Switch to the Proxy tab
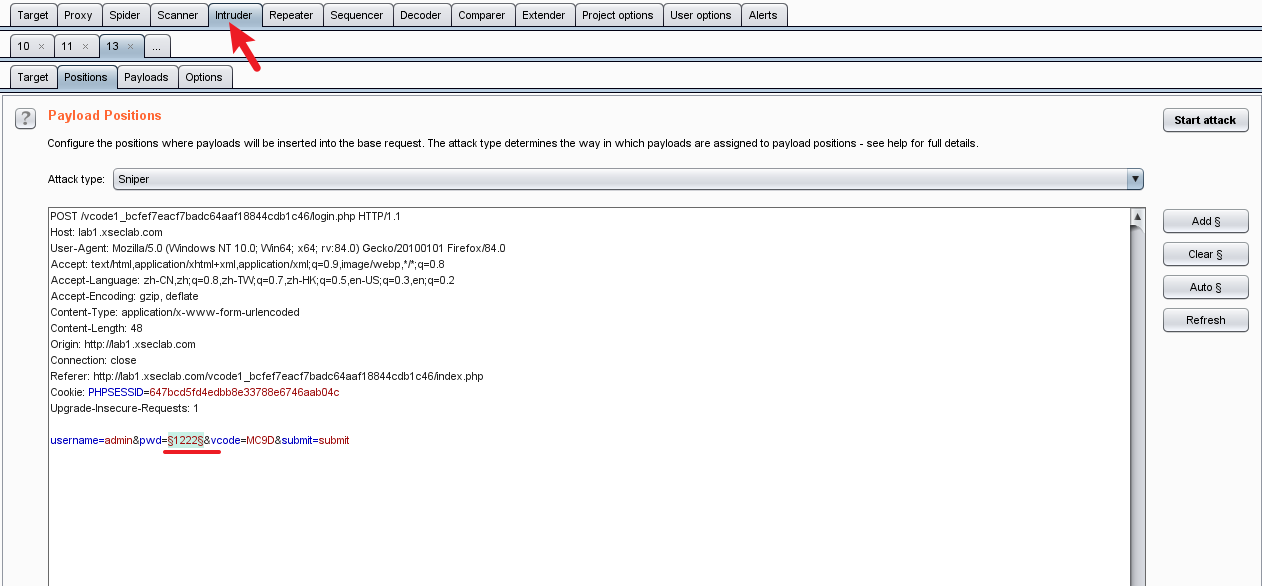This screenshot has width=1262, height=586. point(78,15)
